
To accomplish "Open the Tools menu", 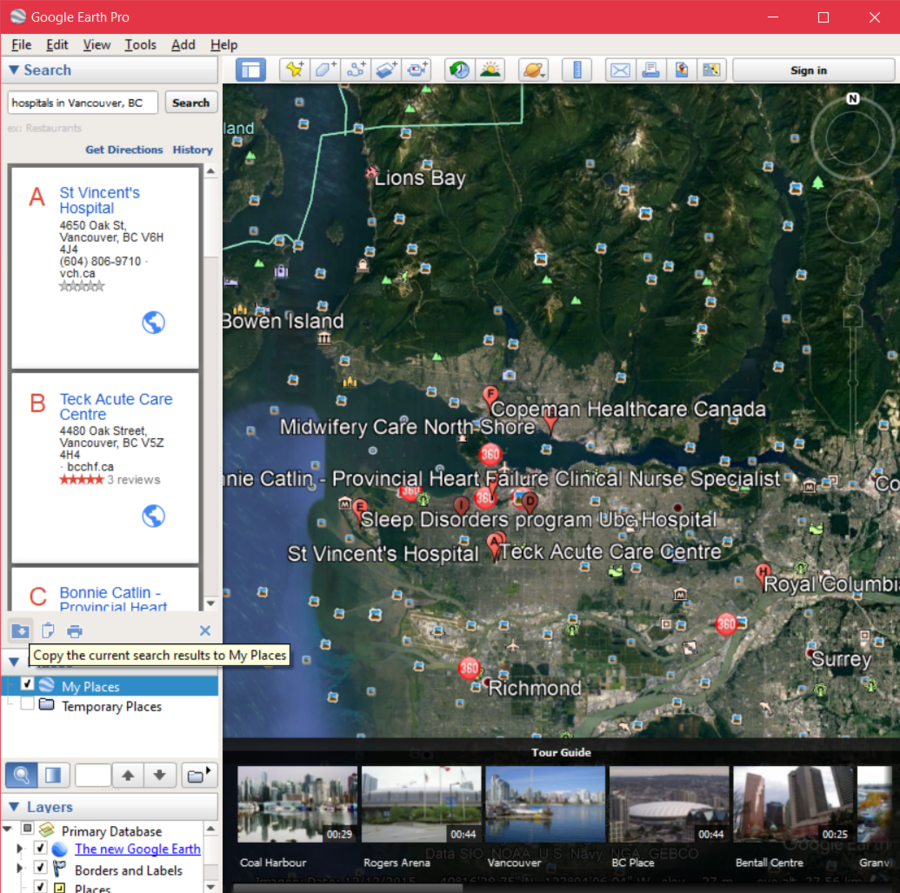I will [x=140, y=44].
